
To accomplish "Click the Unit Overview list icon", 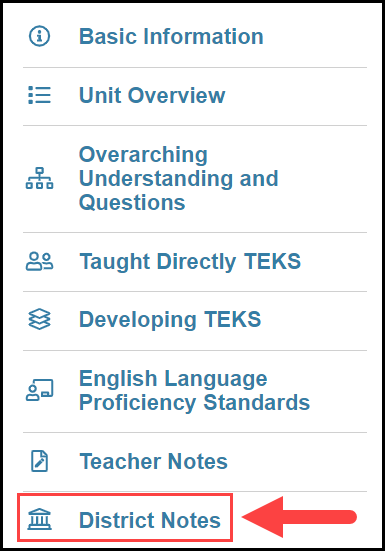I will (39, 95).
